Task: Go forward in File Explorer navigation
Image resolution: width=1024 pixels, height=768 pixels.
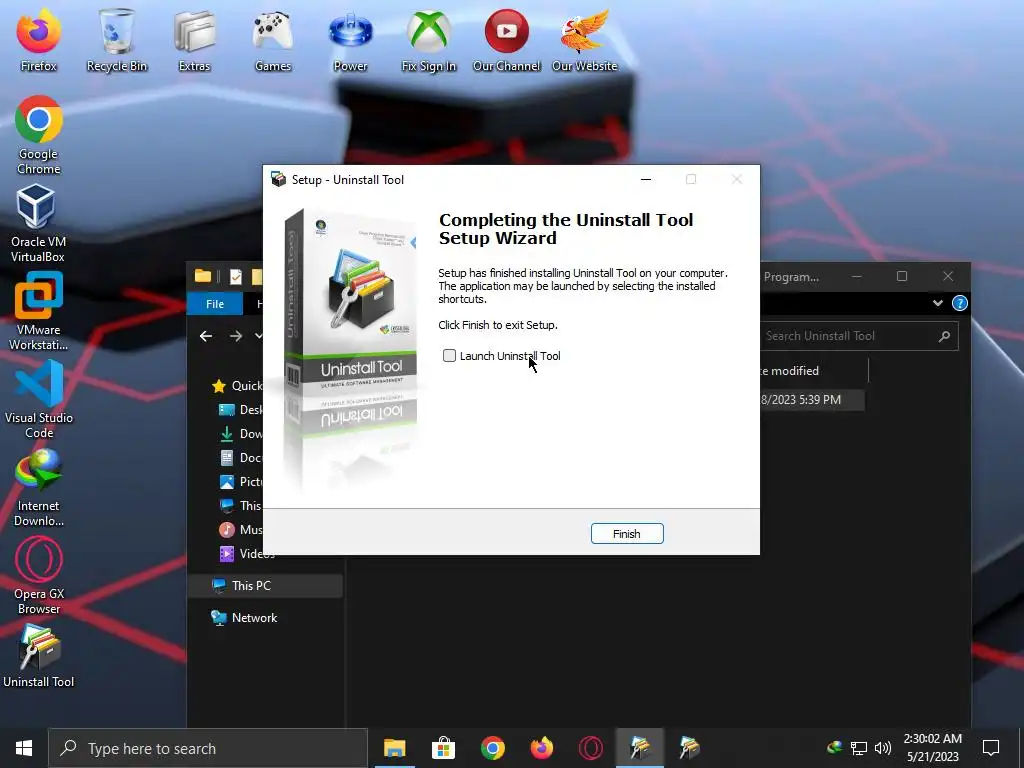Action: click(236, 336)
